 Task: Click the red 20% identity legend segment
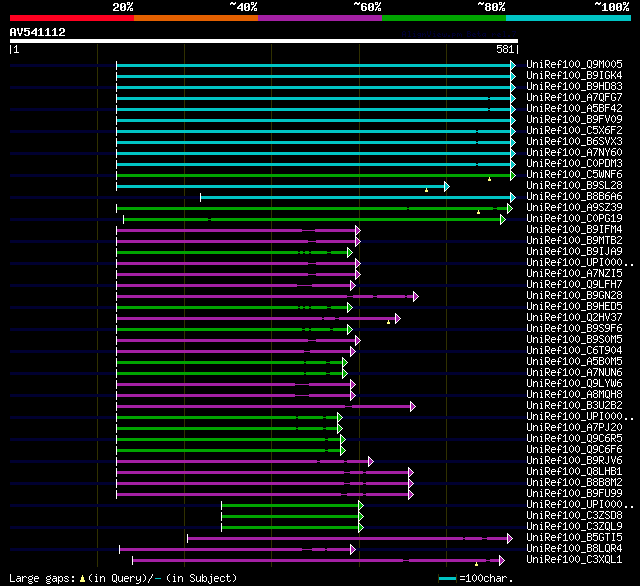pyautogui.click(x=72, y=18)
